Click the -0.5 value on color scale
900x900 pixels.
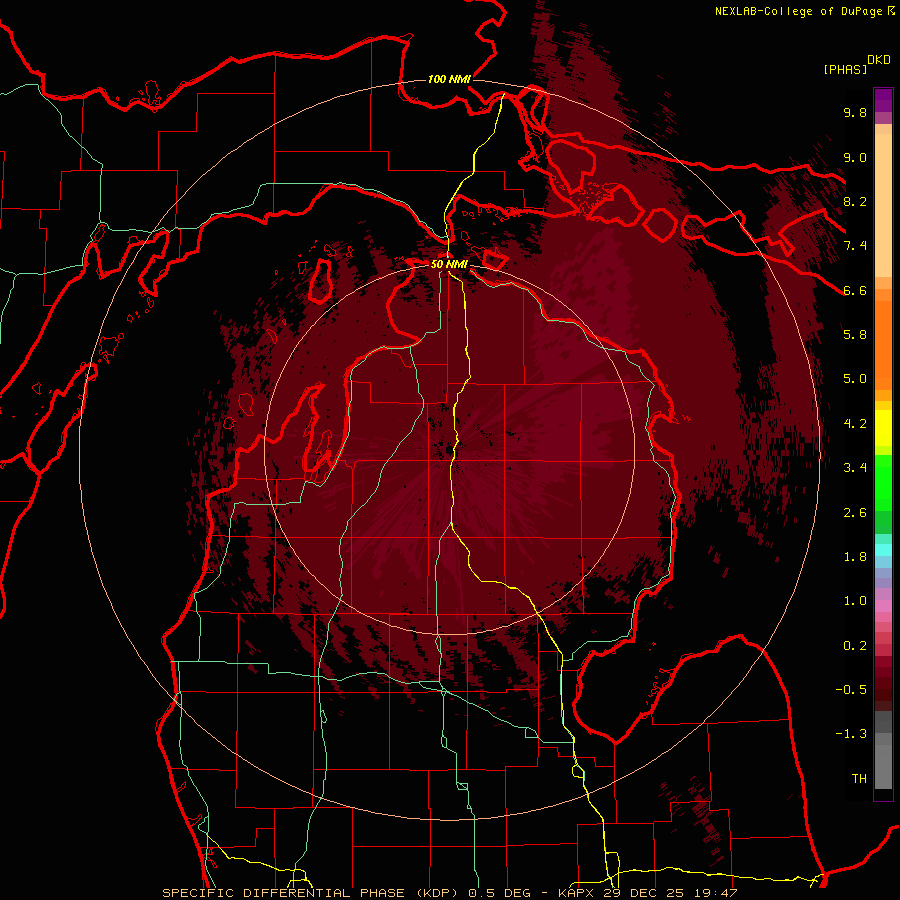click(851, 689)
